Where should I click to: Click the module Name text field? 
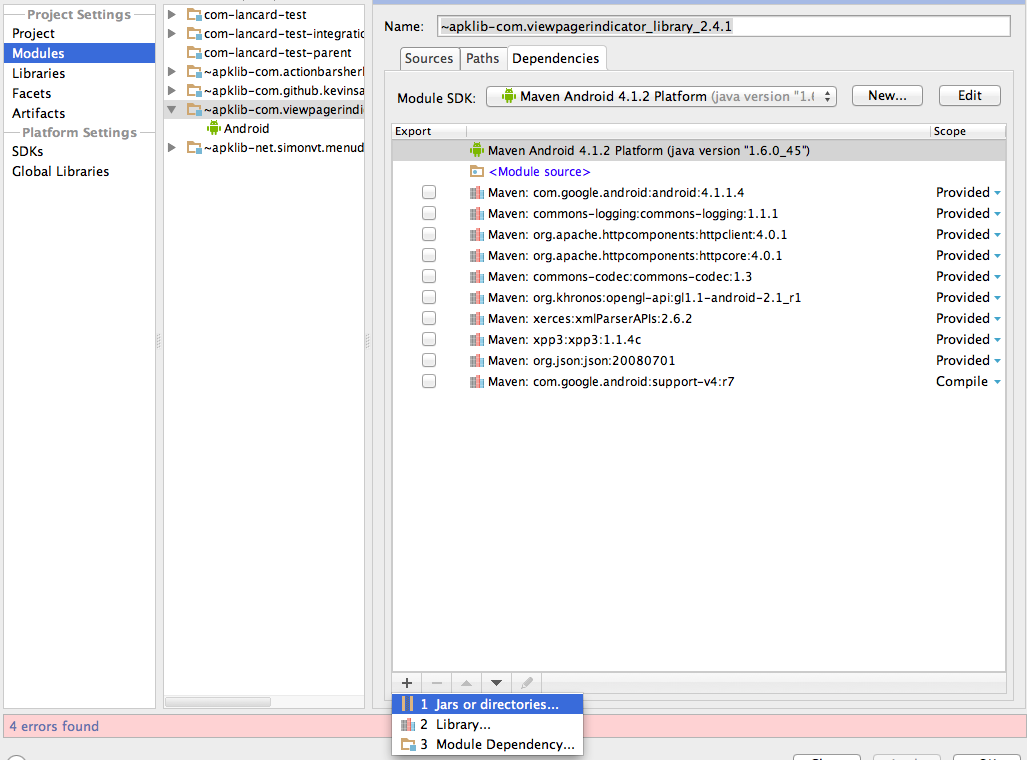point(724,26)
